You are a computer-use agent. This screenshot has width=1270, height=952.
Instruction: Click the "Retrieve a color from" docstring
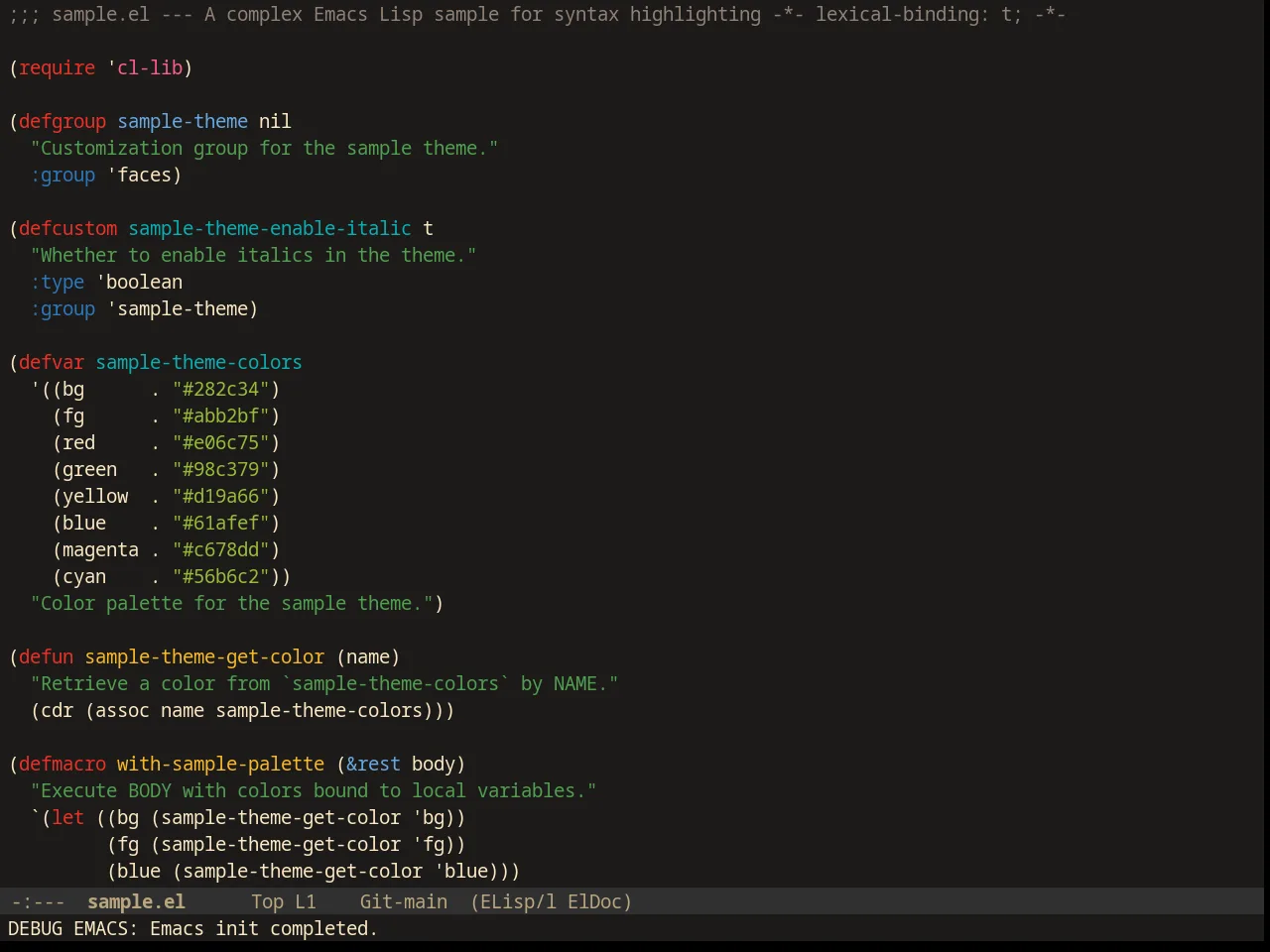(x=324, y=683)
